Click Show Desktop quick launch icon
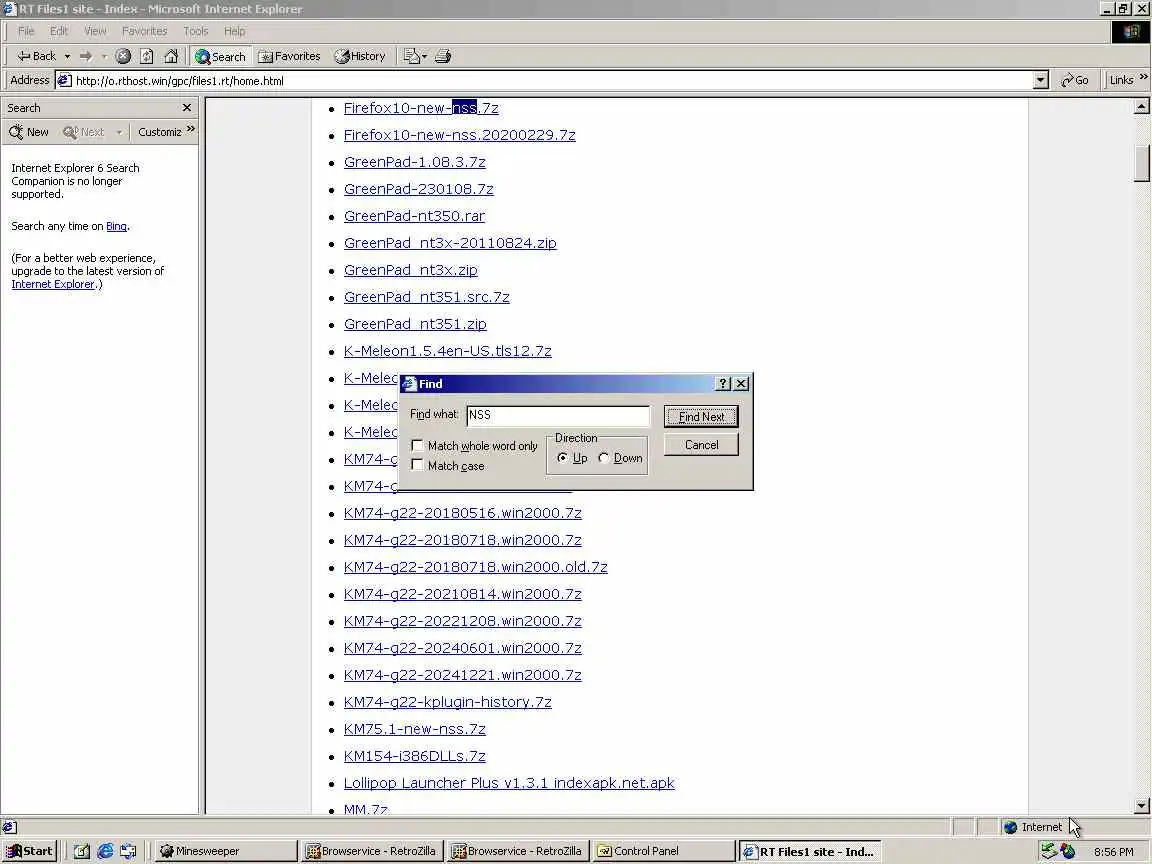Viewport: 1152px width, 864px height. (x=82, y=852)
